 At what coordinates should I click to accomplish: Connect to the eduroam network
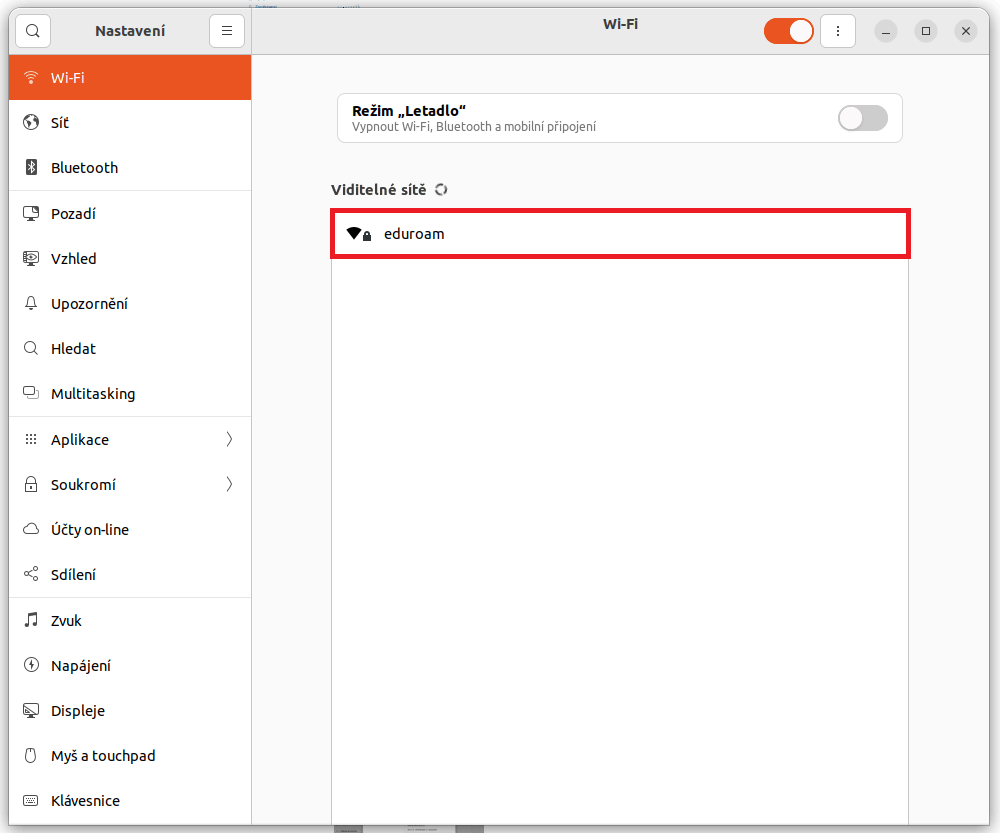click(x=620, y=234)
